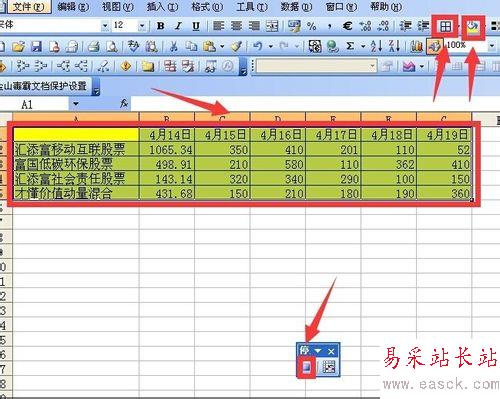Toggle Center alignment on the Formatting toolbar

coord(236,26)
